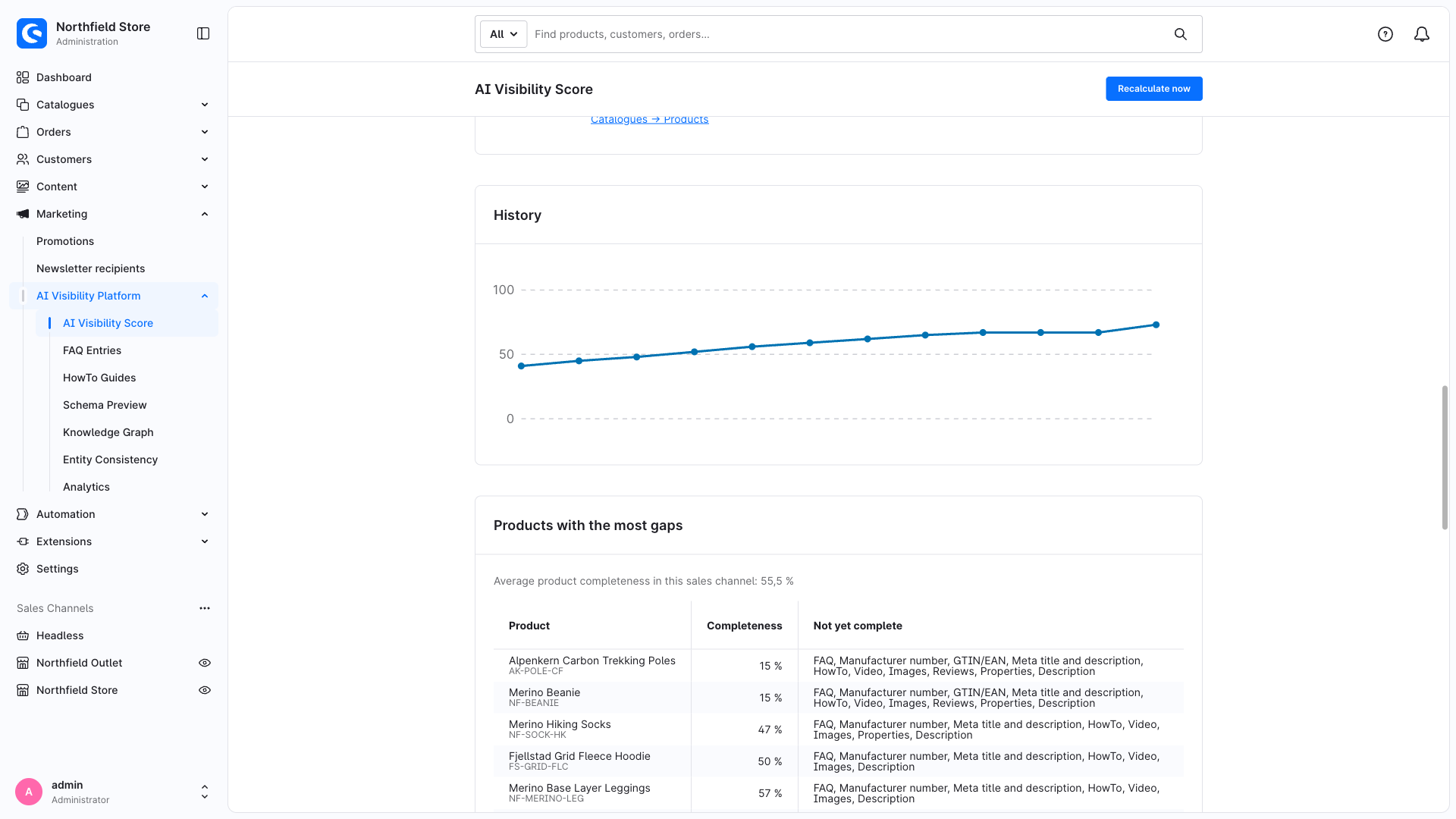Click the page vertical scrollbar thumb

1445,457
